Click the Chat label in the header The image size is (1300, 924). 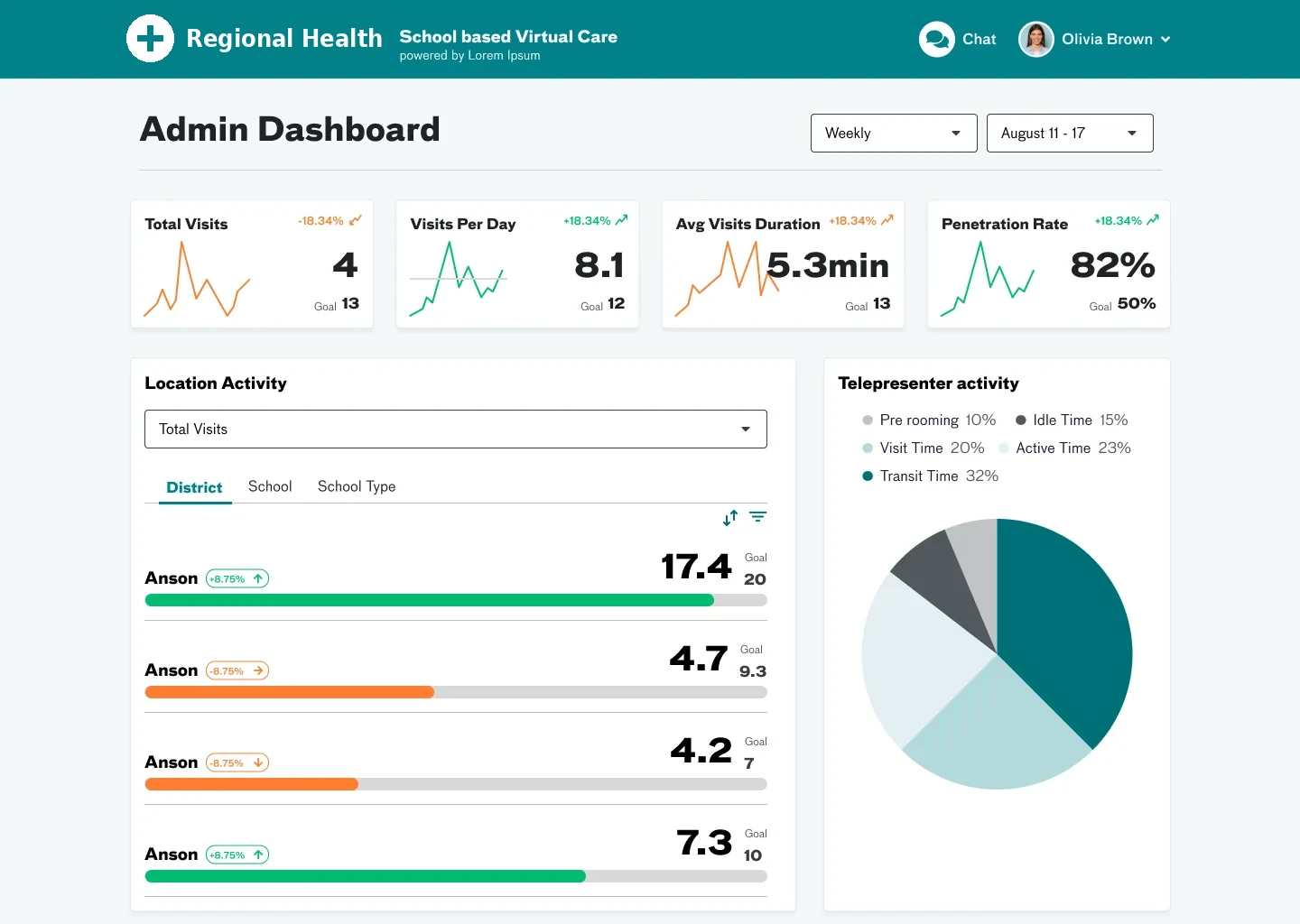(x=980, y=39)
